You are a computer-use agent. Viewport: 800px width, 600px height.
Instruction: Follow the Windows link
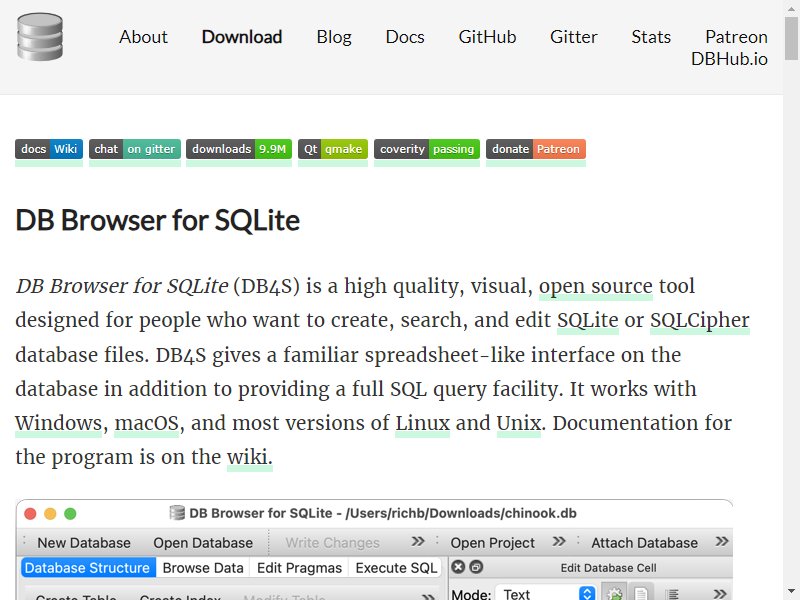pos(59,423)
